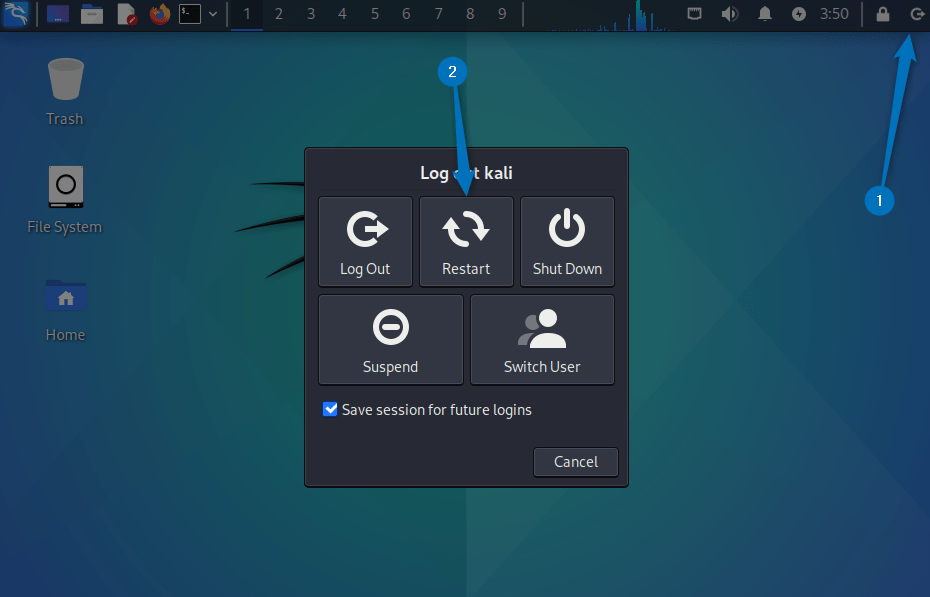The height and width of the screenshot is (597, 930).
Task: Uncheck Save session for future logins
Action: coord(330,409)
